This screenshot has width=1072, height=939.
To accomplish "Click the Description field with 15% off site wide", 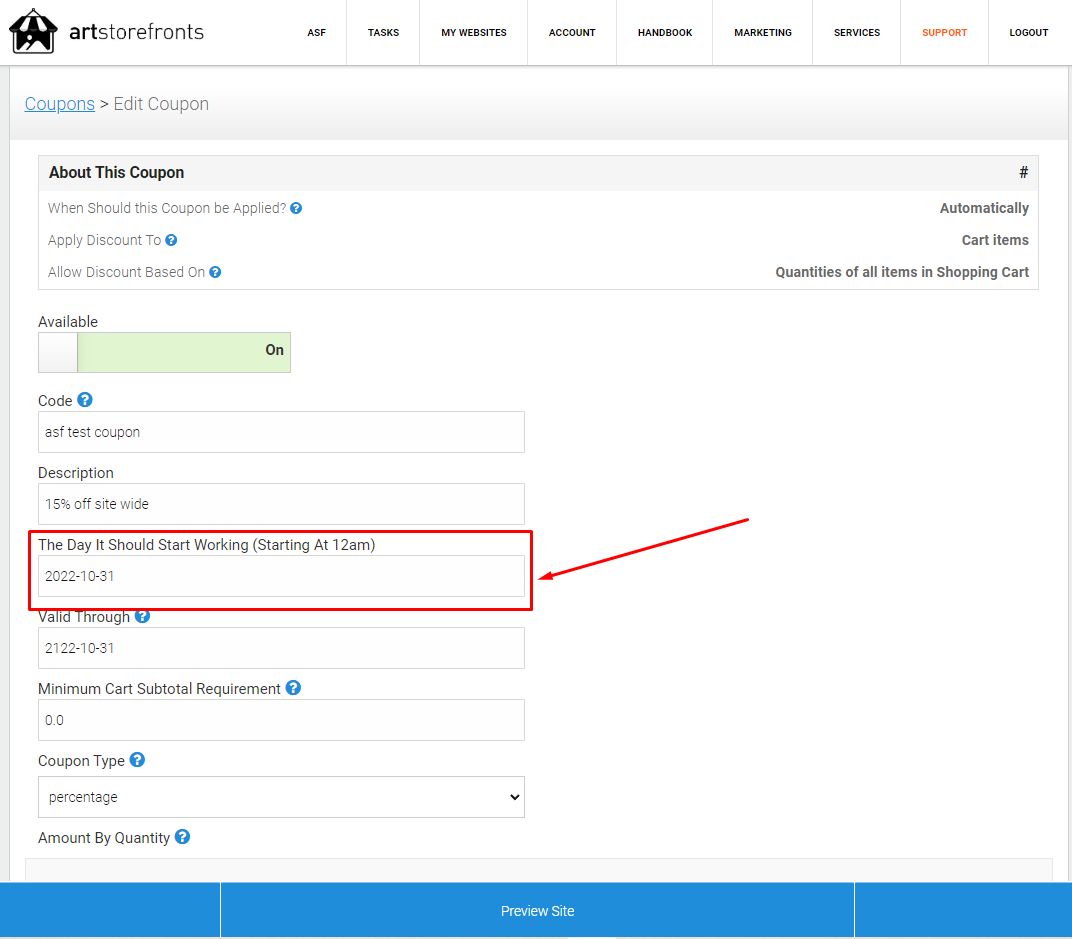I will 281,504.
